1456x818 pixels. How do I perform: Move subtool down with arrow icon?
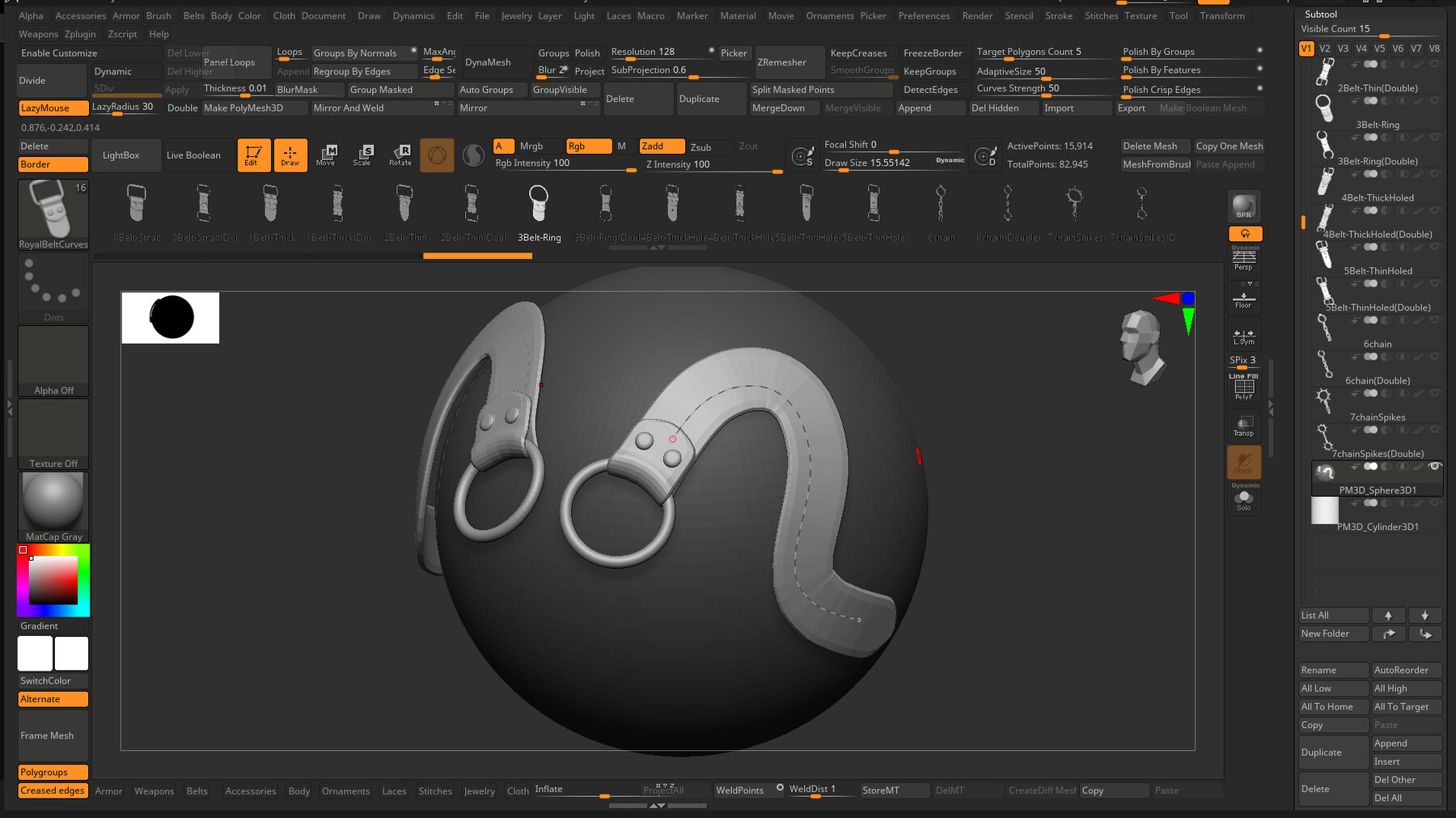click(1425, 616)
